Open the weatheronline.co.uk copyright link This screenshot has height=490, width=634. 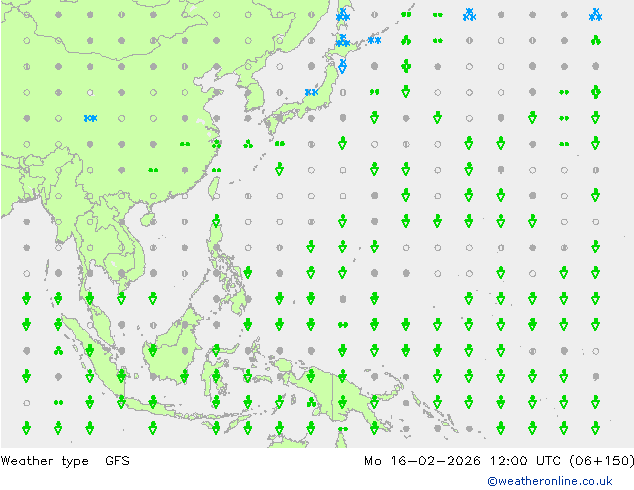550,481
